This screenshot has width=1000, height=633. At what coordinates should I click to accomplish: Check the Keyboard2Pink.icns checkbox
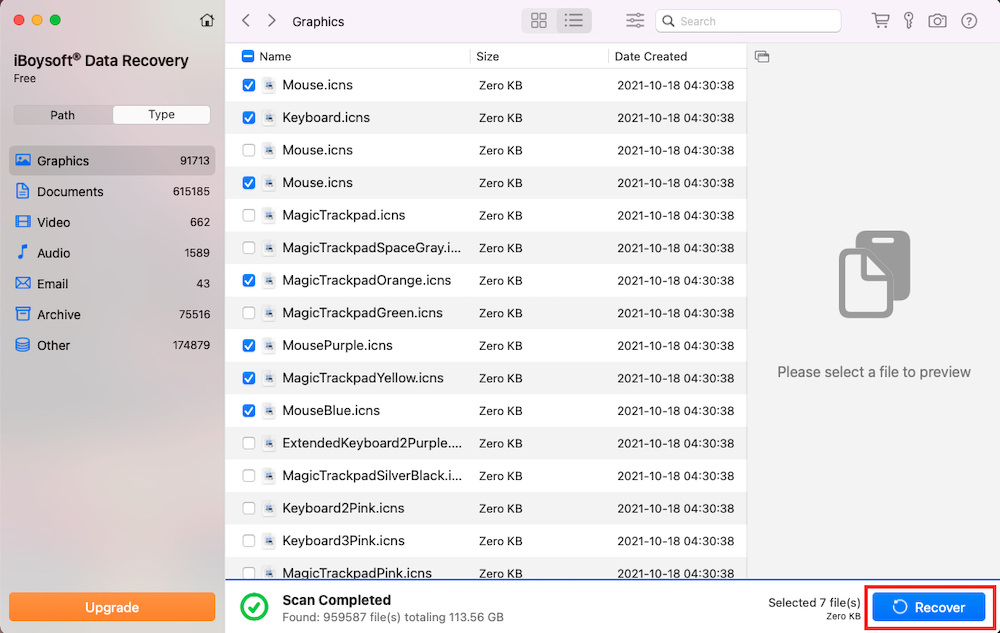coord(249,508)
